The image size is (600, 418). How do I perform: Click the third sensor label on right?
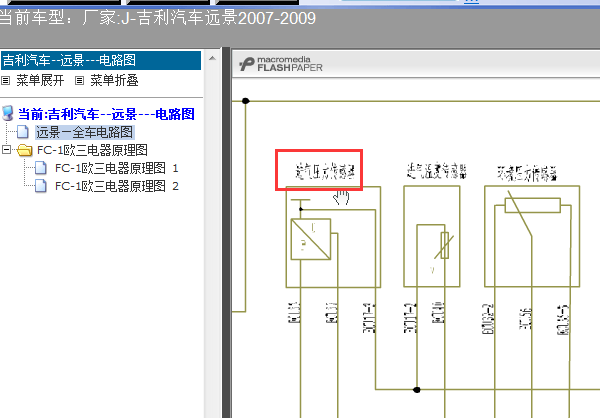[527, 173]
